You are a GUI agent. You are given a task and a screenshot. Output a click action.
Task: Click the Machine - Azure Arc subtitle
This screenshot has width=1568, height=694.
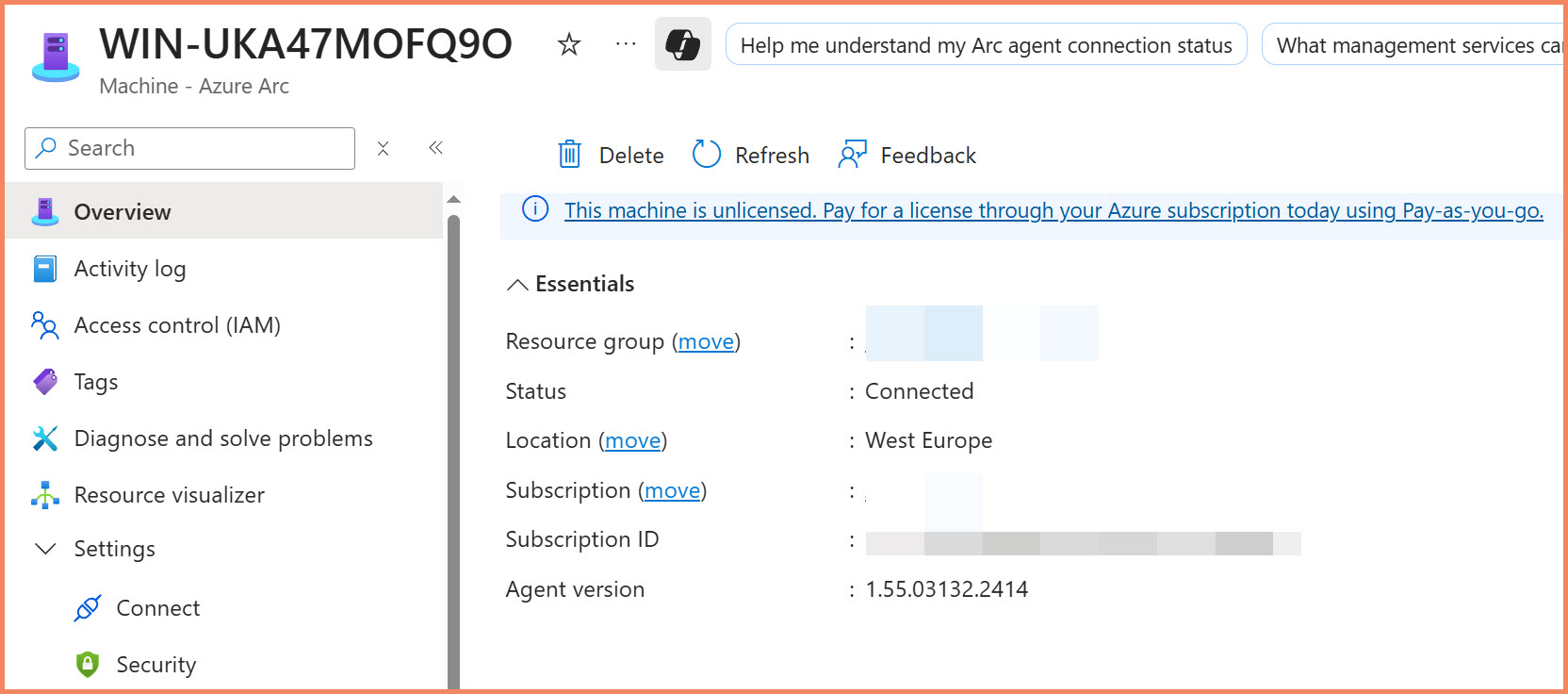(194, 86)
